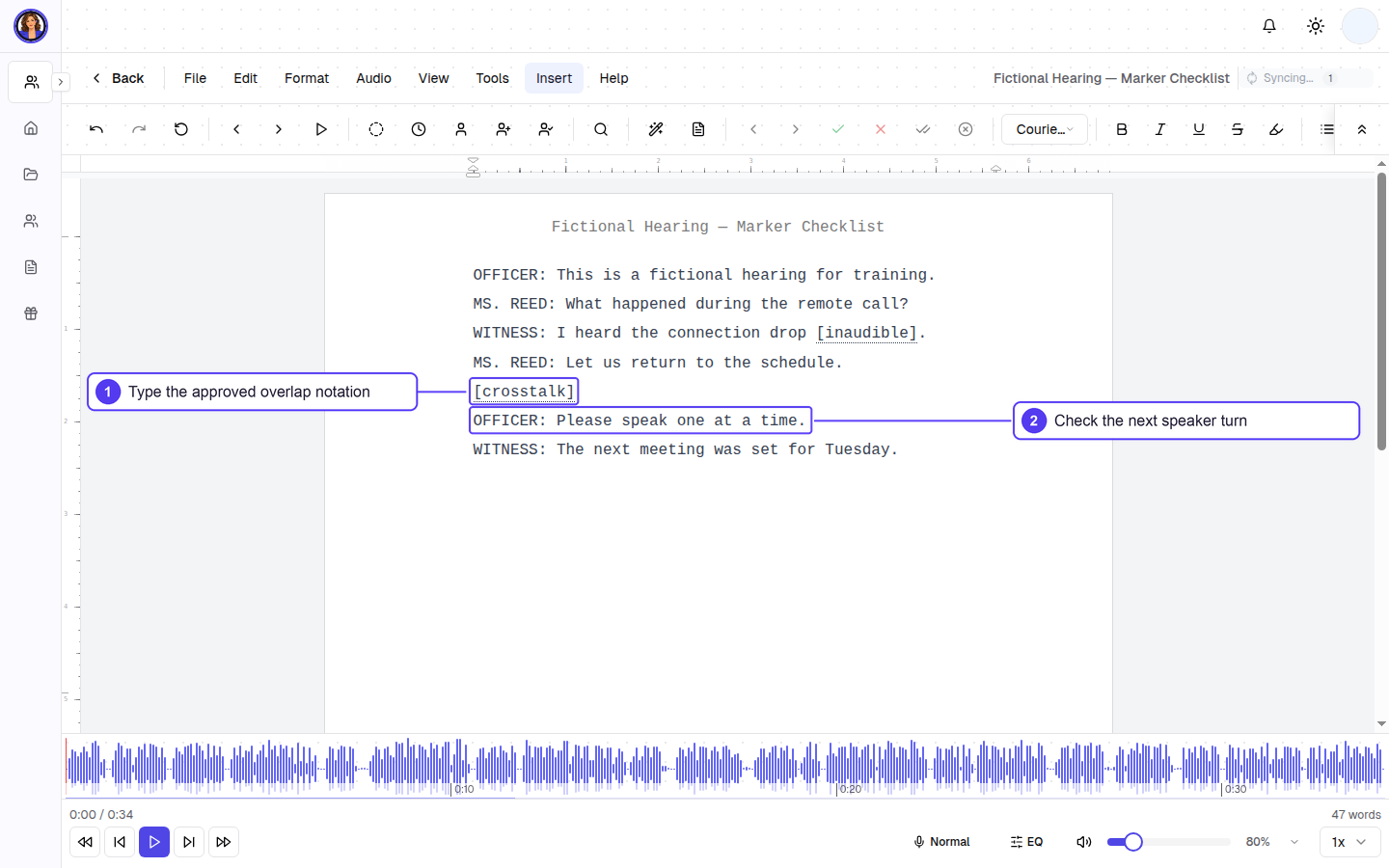Screen dimensions: 1389x868
Task: Navigate back with left chevron in toolbar
Action: pyautogui.click(x=236, y=129)
